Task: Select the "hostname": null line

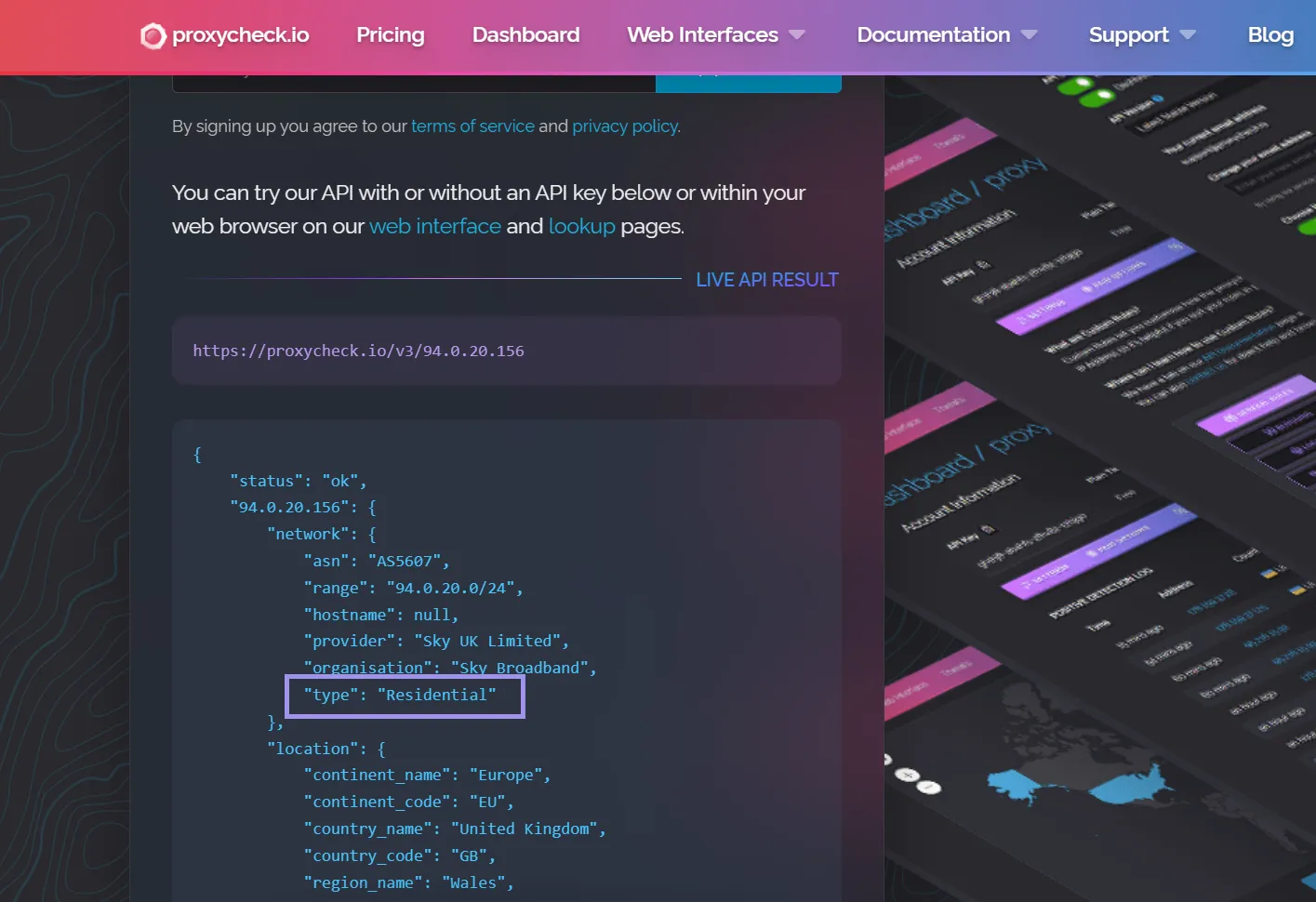Action: (381, 615)
